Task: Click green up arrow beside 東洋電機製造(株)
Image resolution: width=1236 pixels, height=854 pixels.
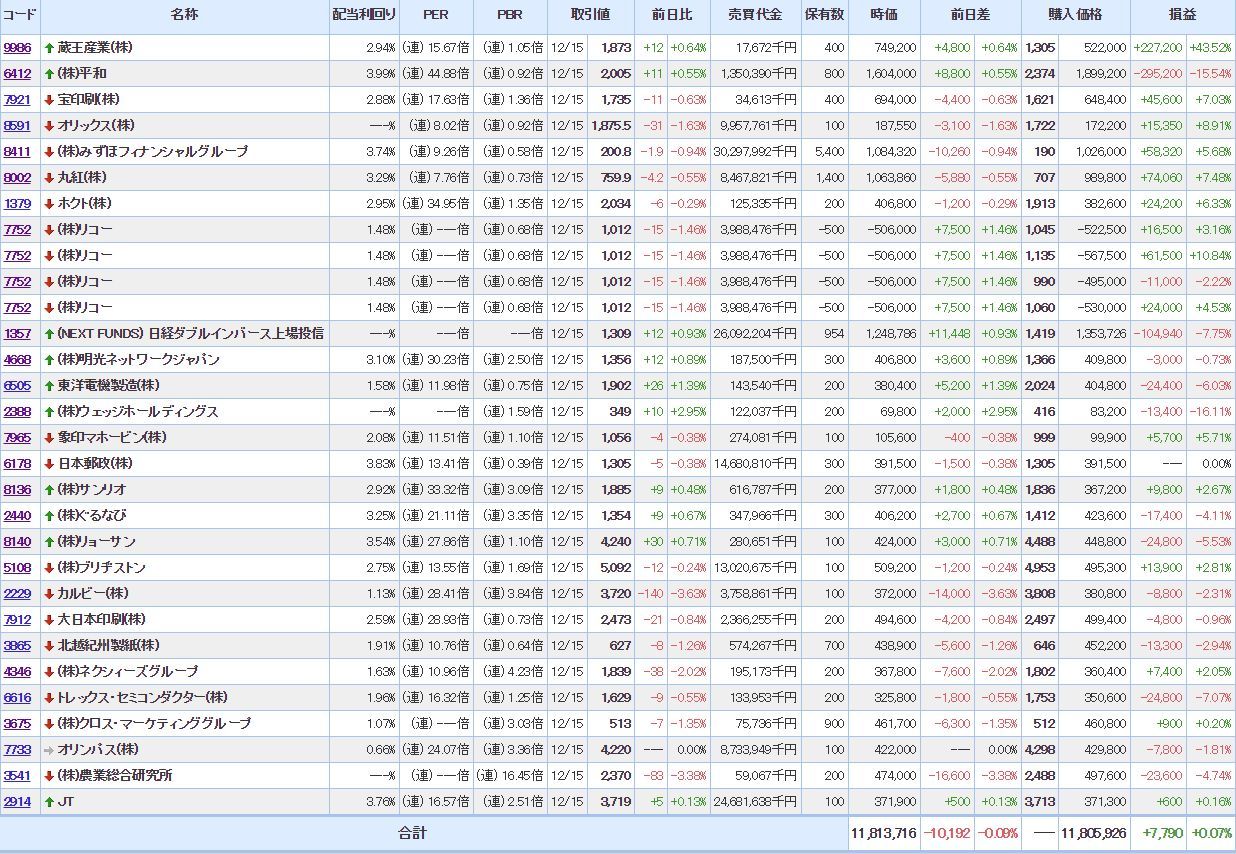Action: 49,386
